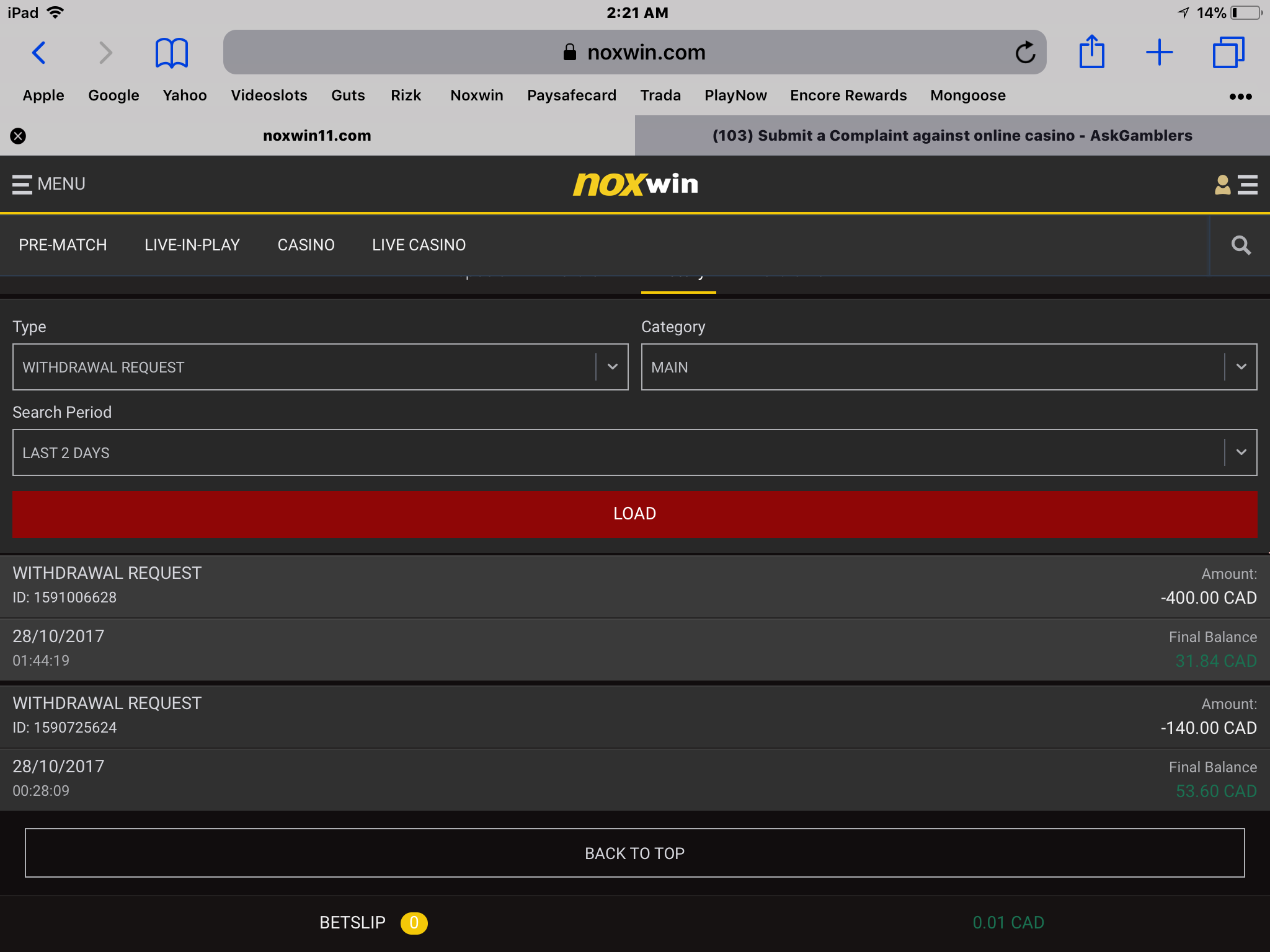This screenshot has width=1270, height=952.
Task: Open the user account menu icon
Action: coord(1235,185)
